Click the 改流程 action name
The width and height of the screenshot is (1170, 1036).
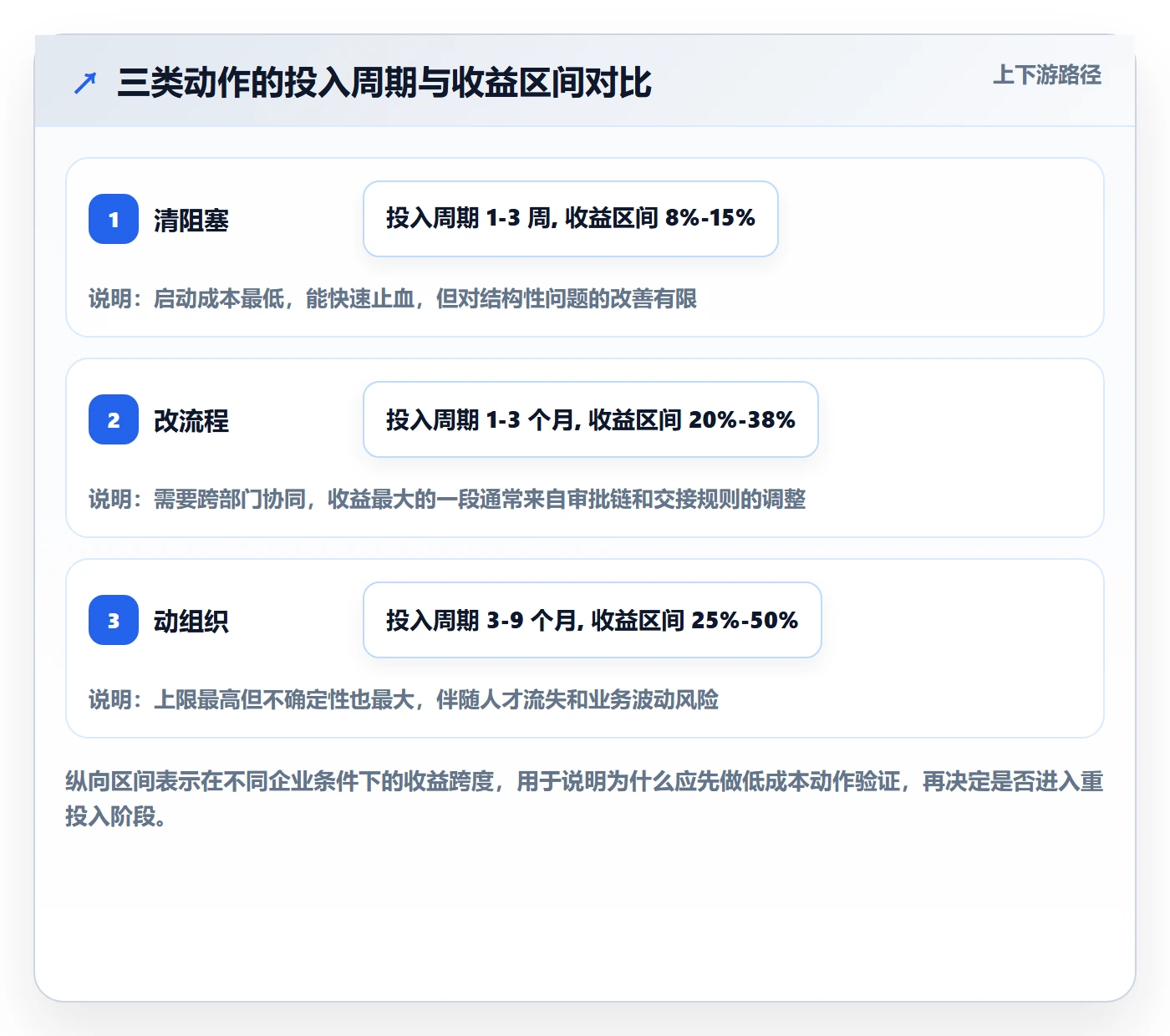click(x=191, y=420)
